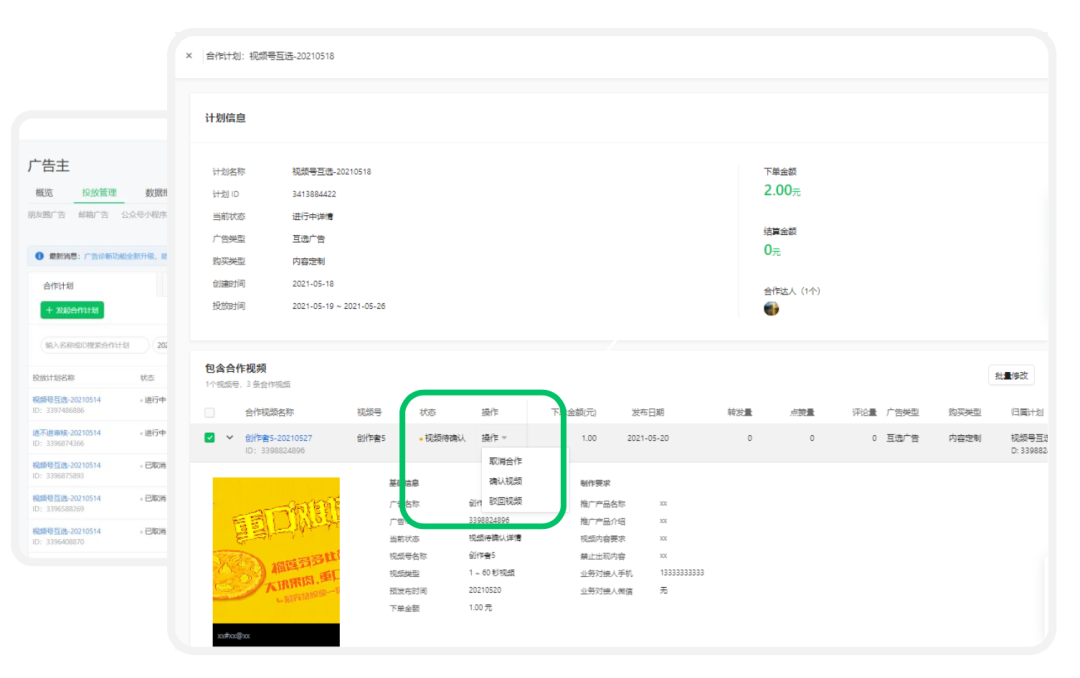Click the green 发起合作计划 button
This screenshot has height=678, width=1080.
72,311
